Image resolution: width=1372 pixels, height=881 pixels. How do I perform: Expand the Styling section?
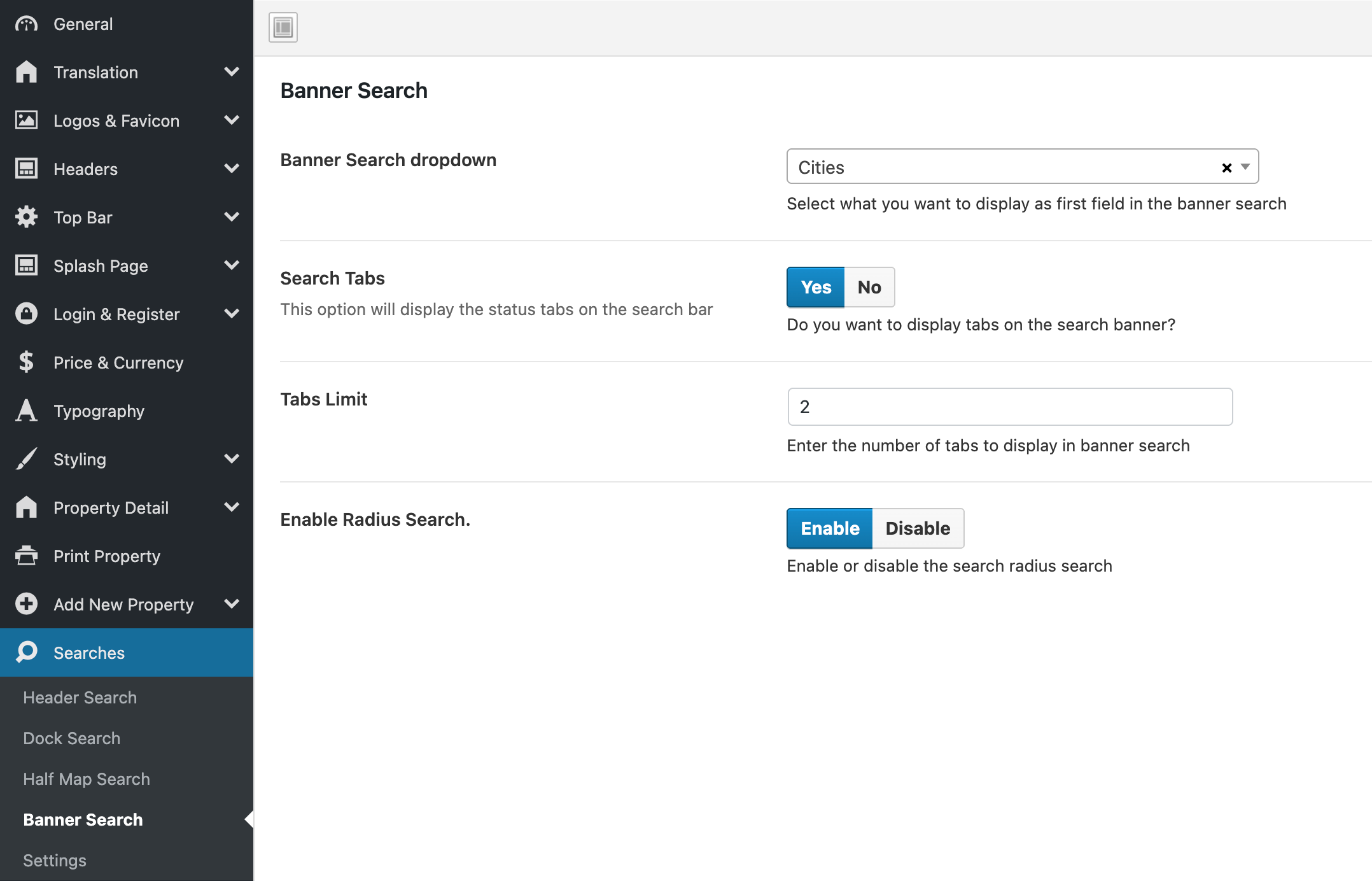coord(232,459)
